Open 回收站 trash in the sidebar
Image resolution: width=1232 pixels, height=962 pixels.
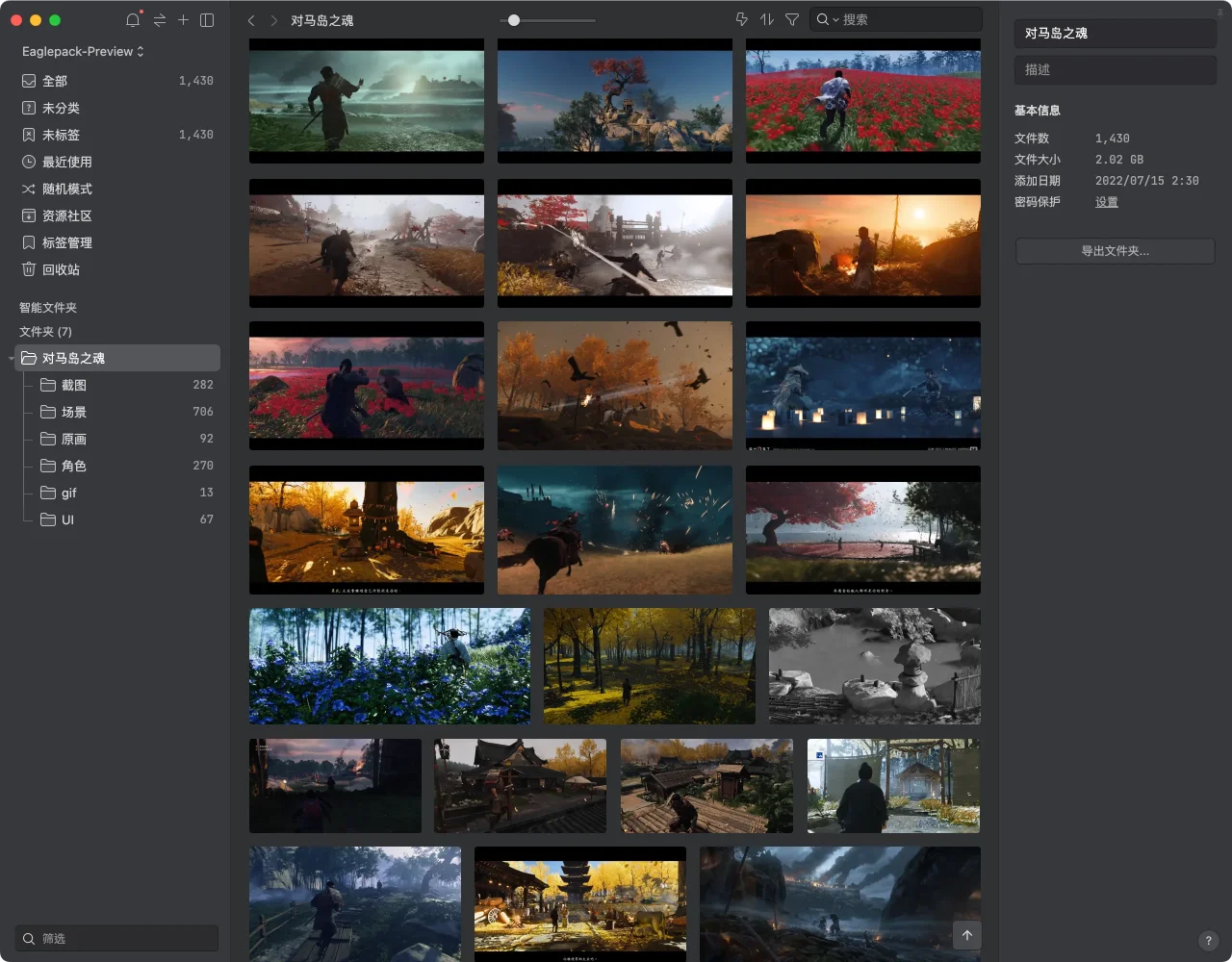click(117, 269)
